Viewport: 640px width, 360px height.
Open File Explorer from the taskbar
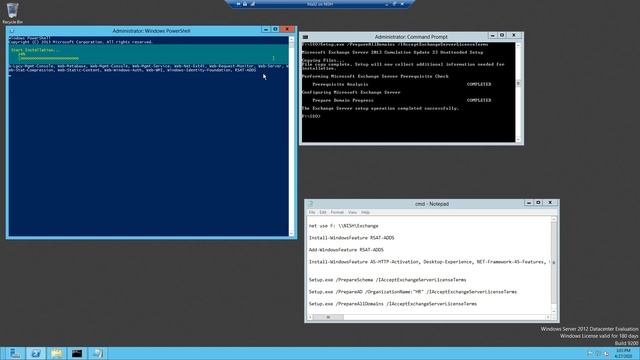coord(56,353)
